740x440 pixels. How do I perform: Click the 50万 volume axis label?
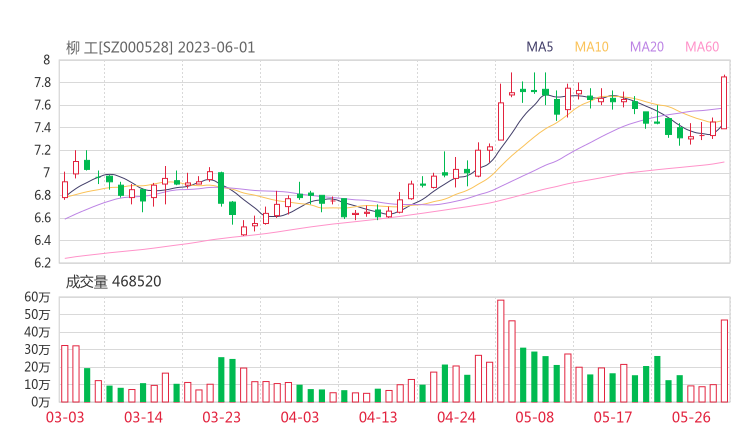pyautogui.click(x=37, y=314)
